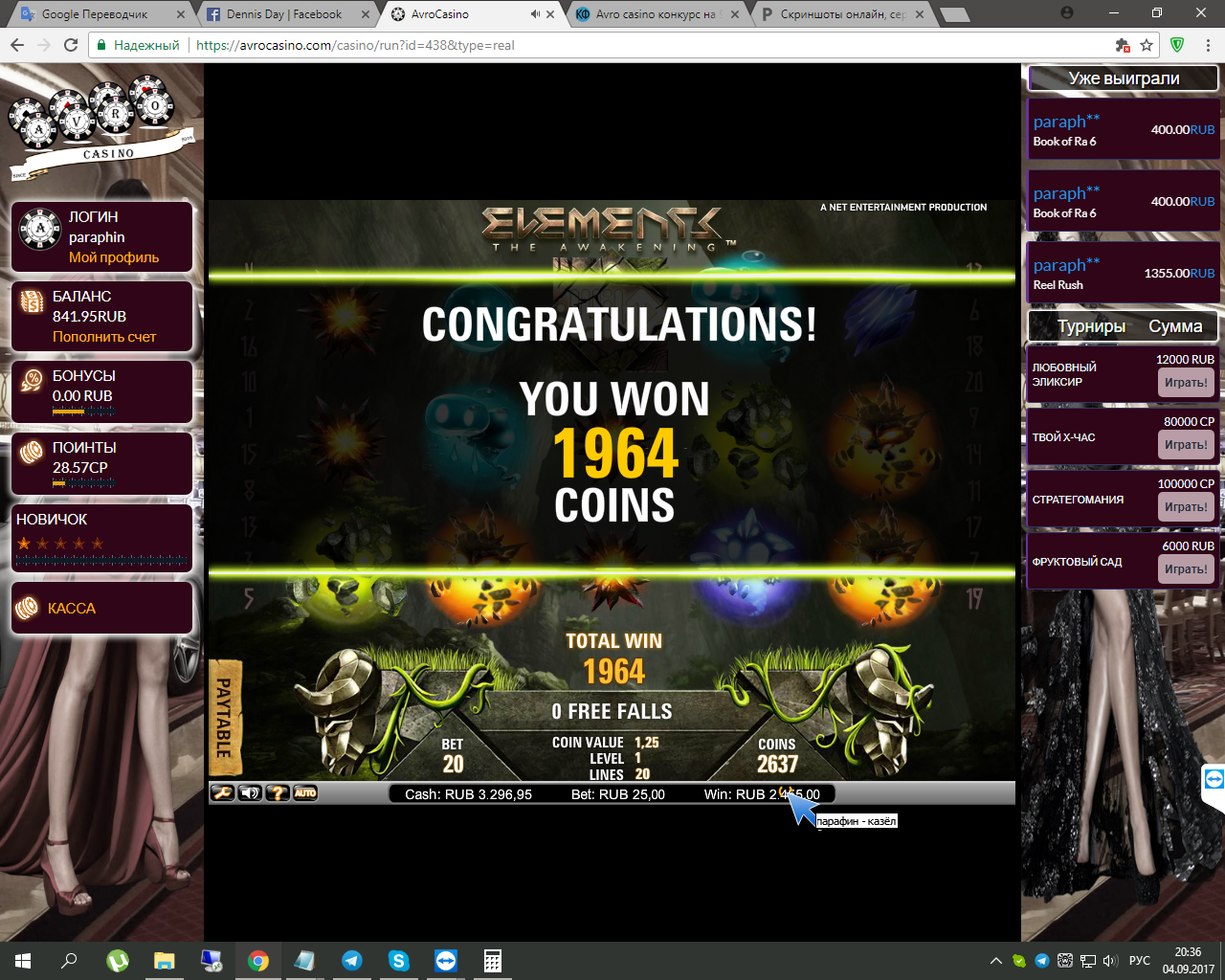
Task: Open Skype from the taskbar
Action: [x=399, y=961]
